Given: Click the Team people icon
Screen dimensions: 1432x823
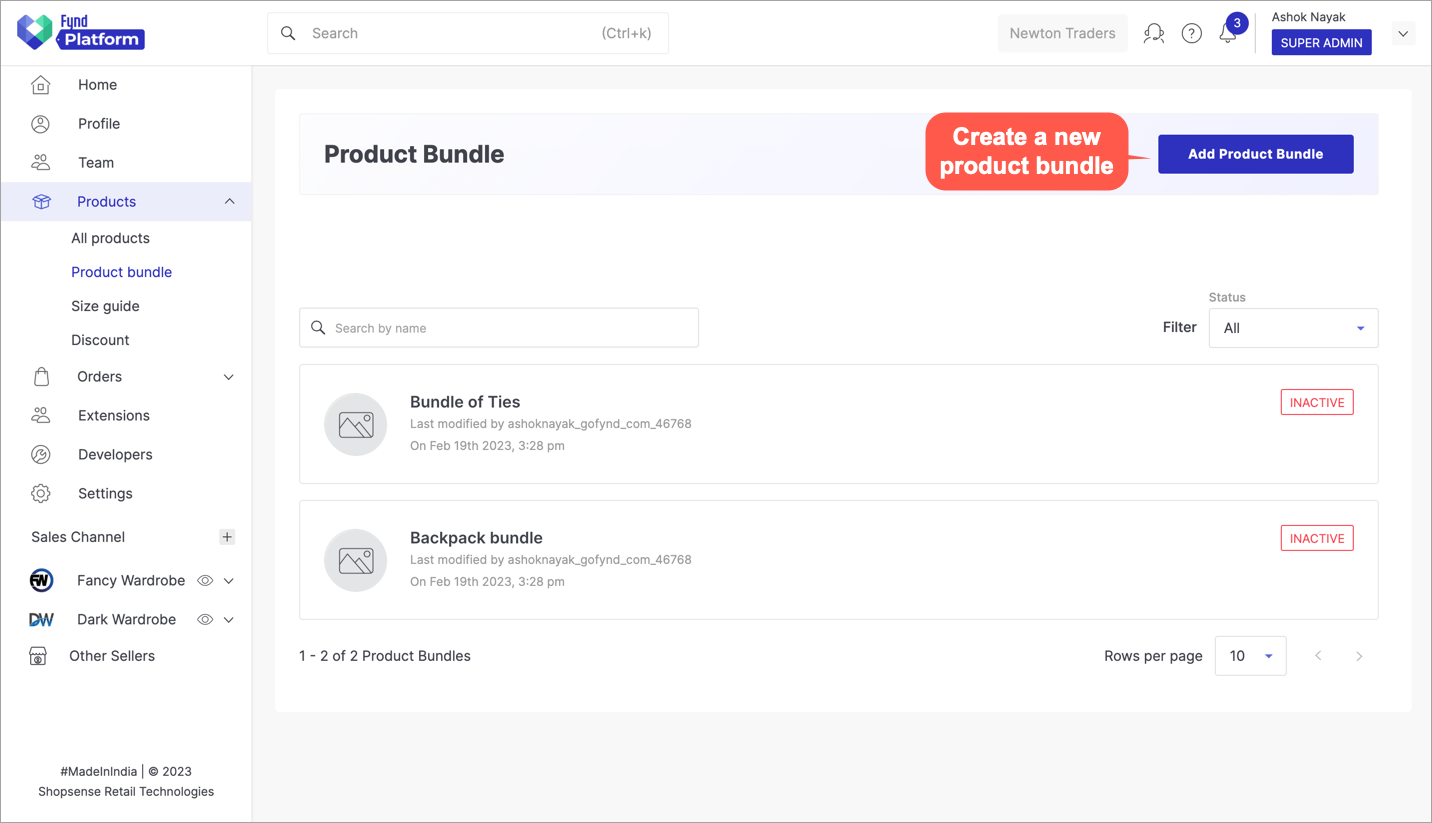Looking at the screenshot, I should pyautogui.click(x=40, y=162).
